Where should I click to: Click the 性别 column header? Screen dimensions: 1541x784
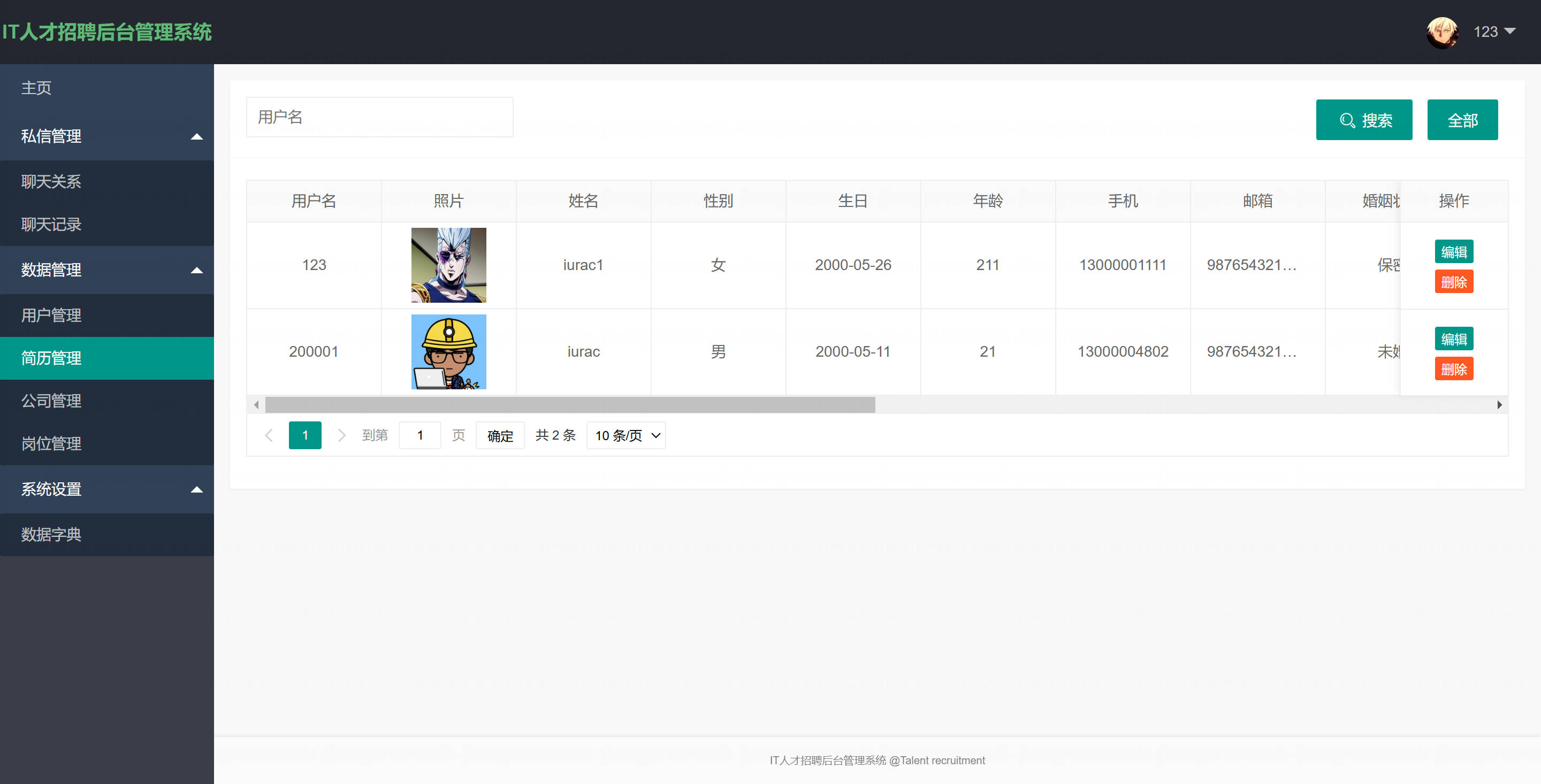click(719, 201)
